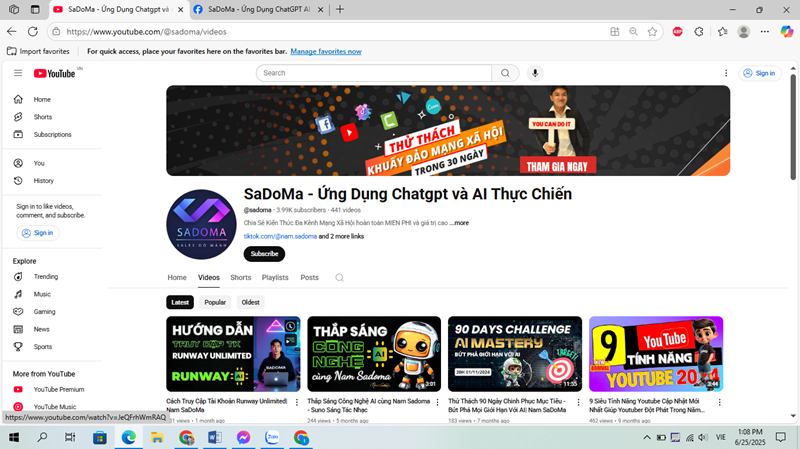Open the ABP adblock extension icon
The image size is (800, 449).
click(x=678, y=32)
